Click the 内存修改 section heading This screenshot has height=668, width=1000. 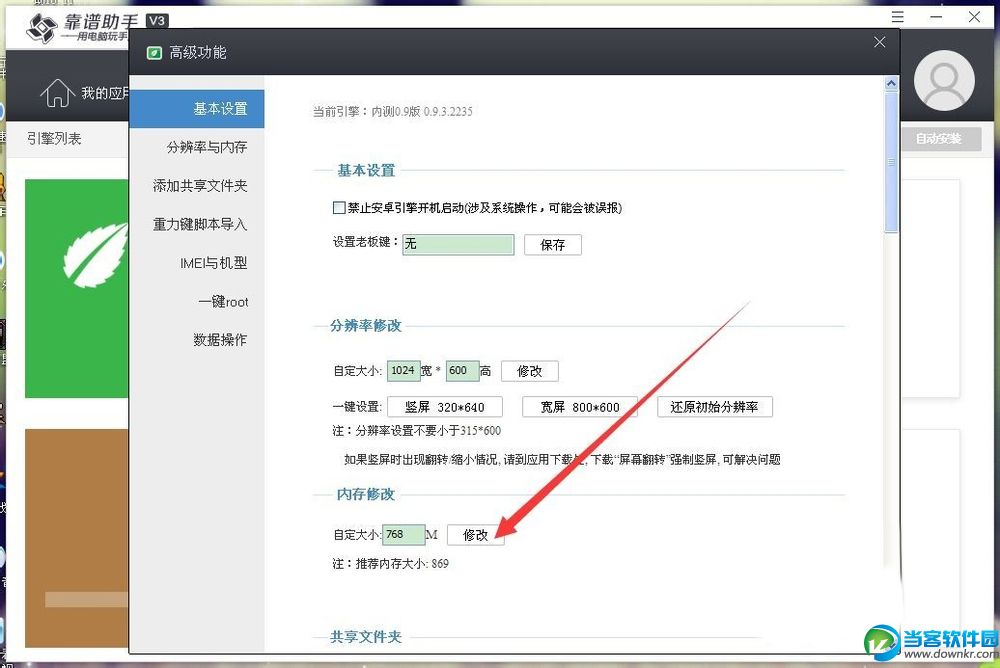[365, 494]
